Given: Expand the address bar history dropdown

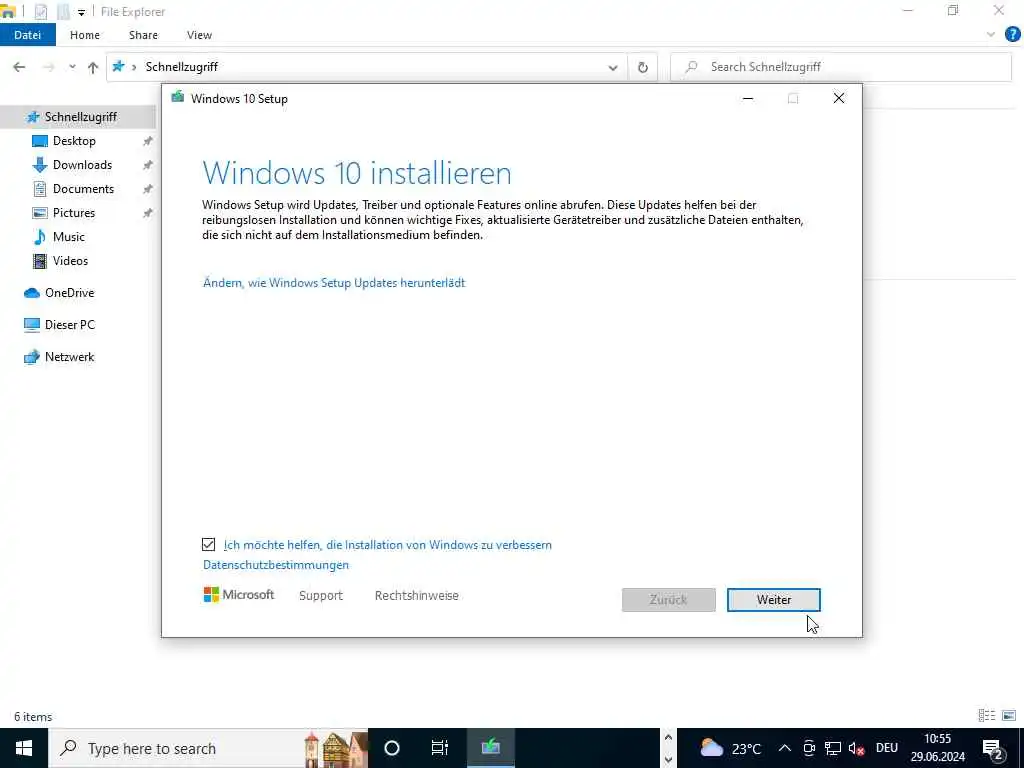Looking at the screenshot, I should (x=613, y=67).
